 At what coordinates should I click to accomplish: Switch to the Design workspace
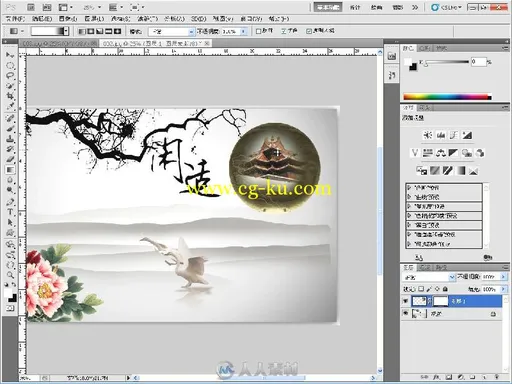coord(354,7)
